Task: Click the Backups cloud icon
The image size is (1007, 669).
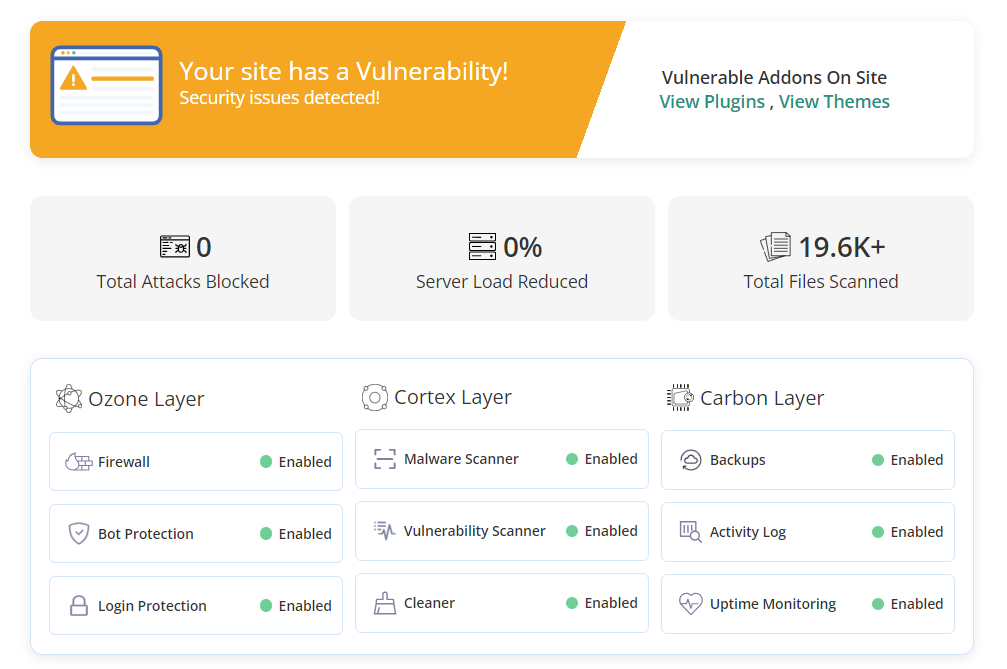Action: pyautogui.click(x=691, y=460)
